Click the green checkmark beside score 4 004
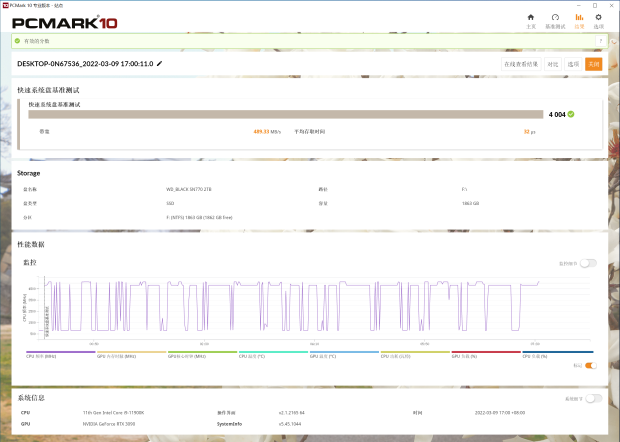Screen dimensions: 620x442 click(x=571, y=114)
